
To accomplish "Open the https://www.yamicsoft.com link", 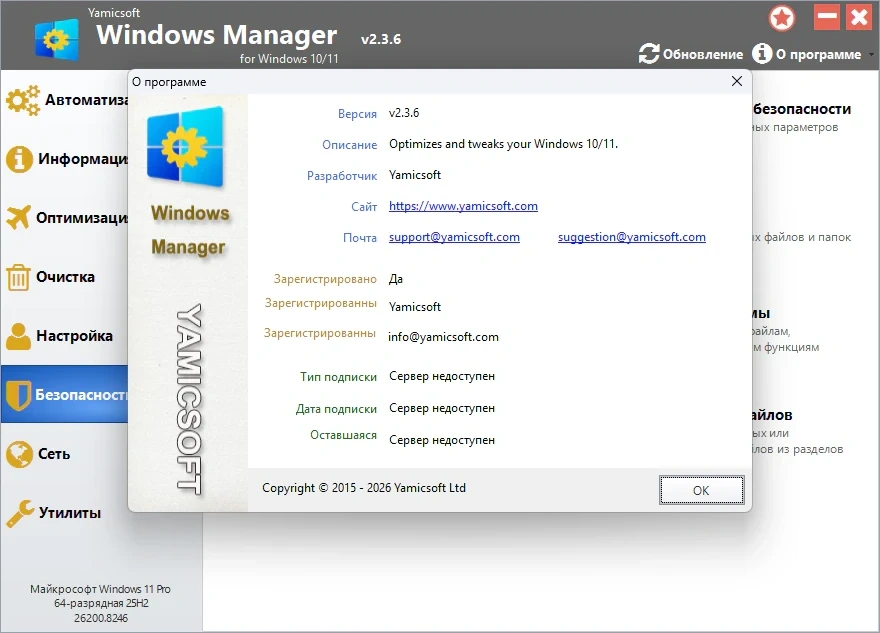I will pos(463,206).
